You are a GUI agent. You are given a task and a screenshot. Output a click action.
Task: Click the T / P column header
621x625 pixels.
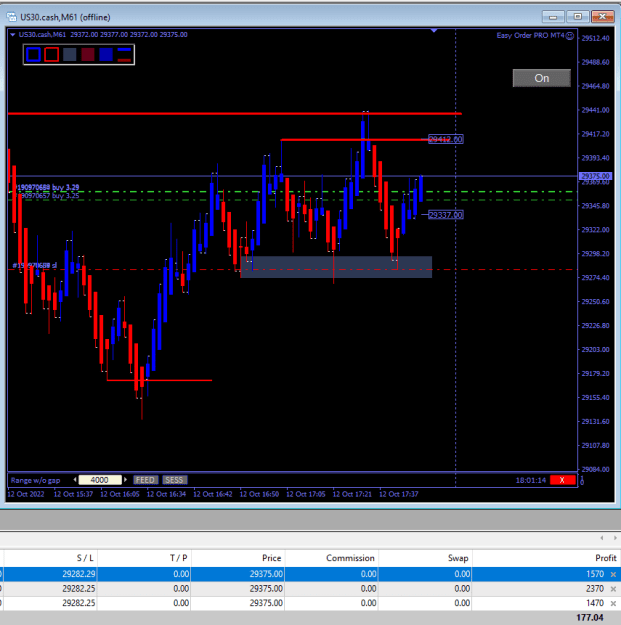(x=179, y=558)
